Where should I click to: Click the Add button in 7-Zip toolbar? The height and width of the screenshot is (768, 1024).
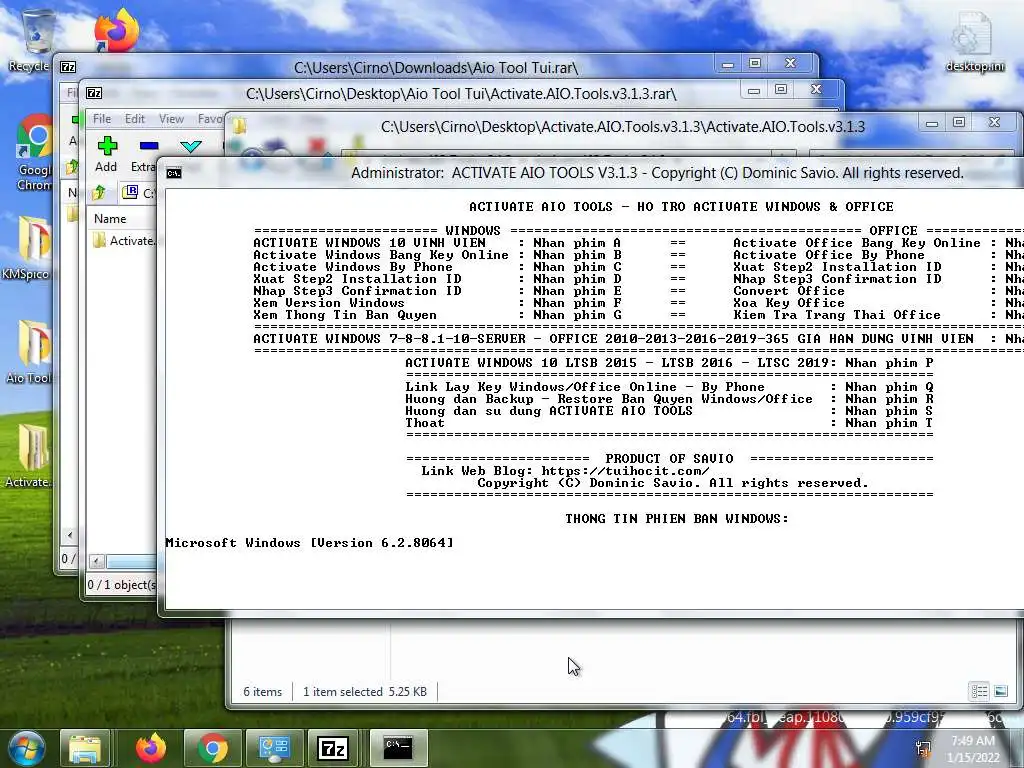106,154
